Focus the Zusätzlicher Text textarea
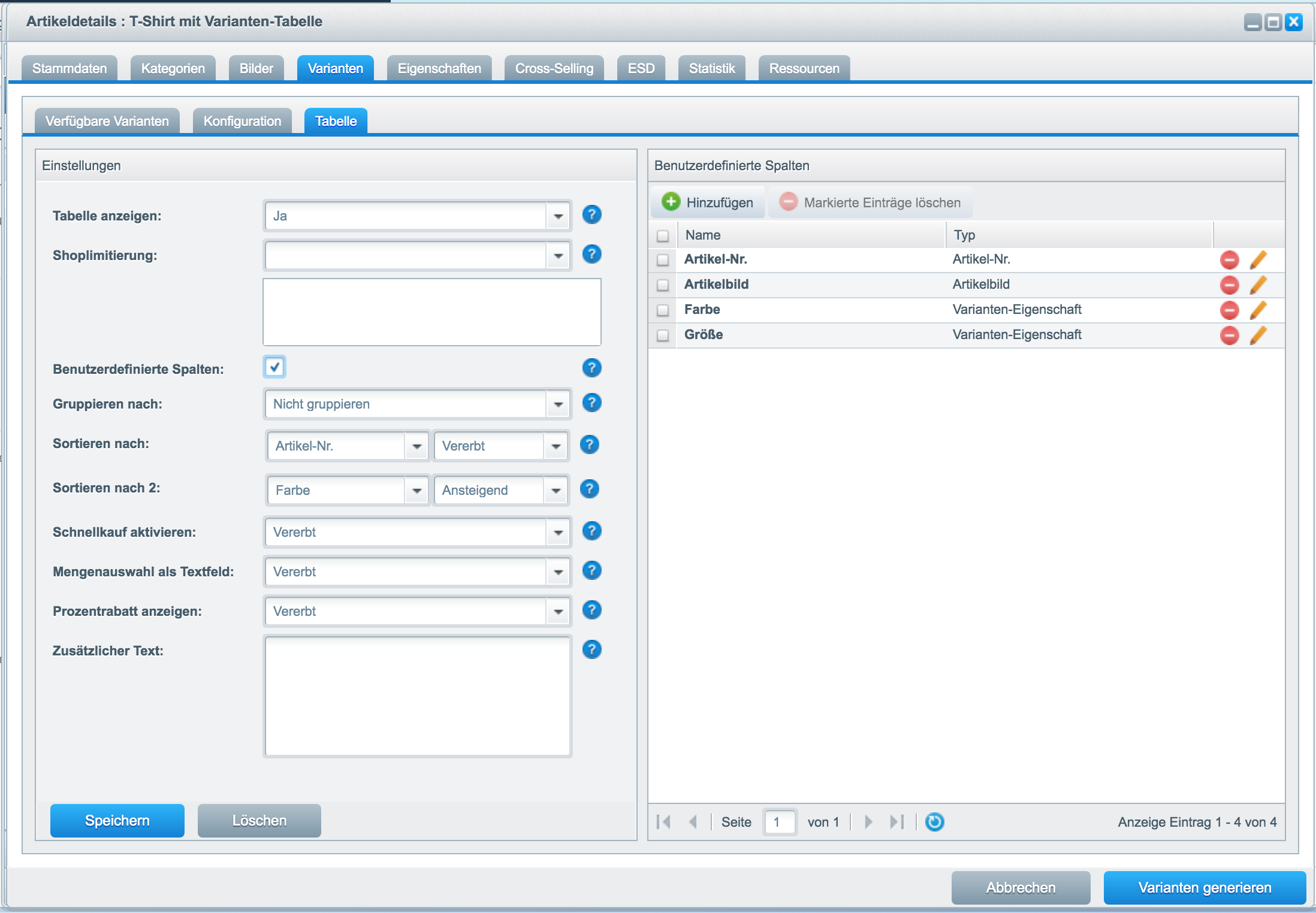 pos(418,696)
